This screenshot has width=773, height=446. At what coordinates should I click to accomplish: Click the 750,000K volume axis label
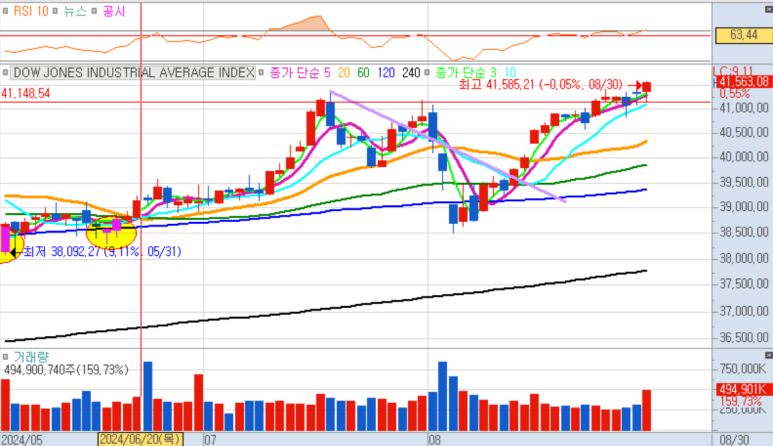click(743, 369)
